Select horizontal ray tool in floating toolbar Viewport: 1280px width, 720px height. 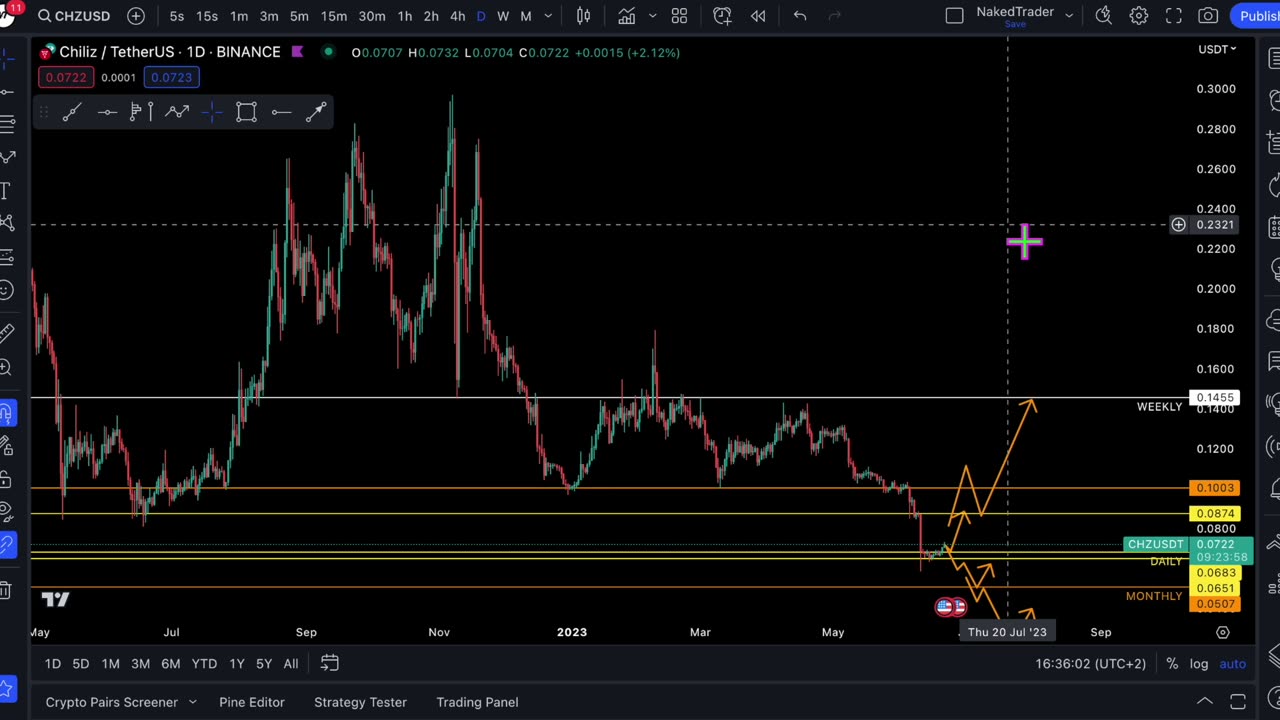(107, 112)
